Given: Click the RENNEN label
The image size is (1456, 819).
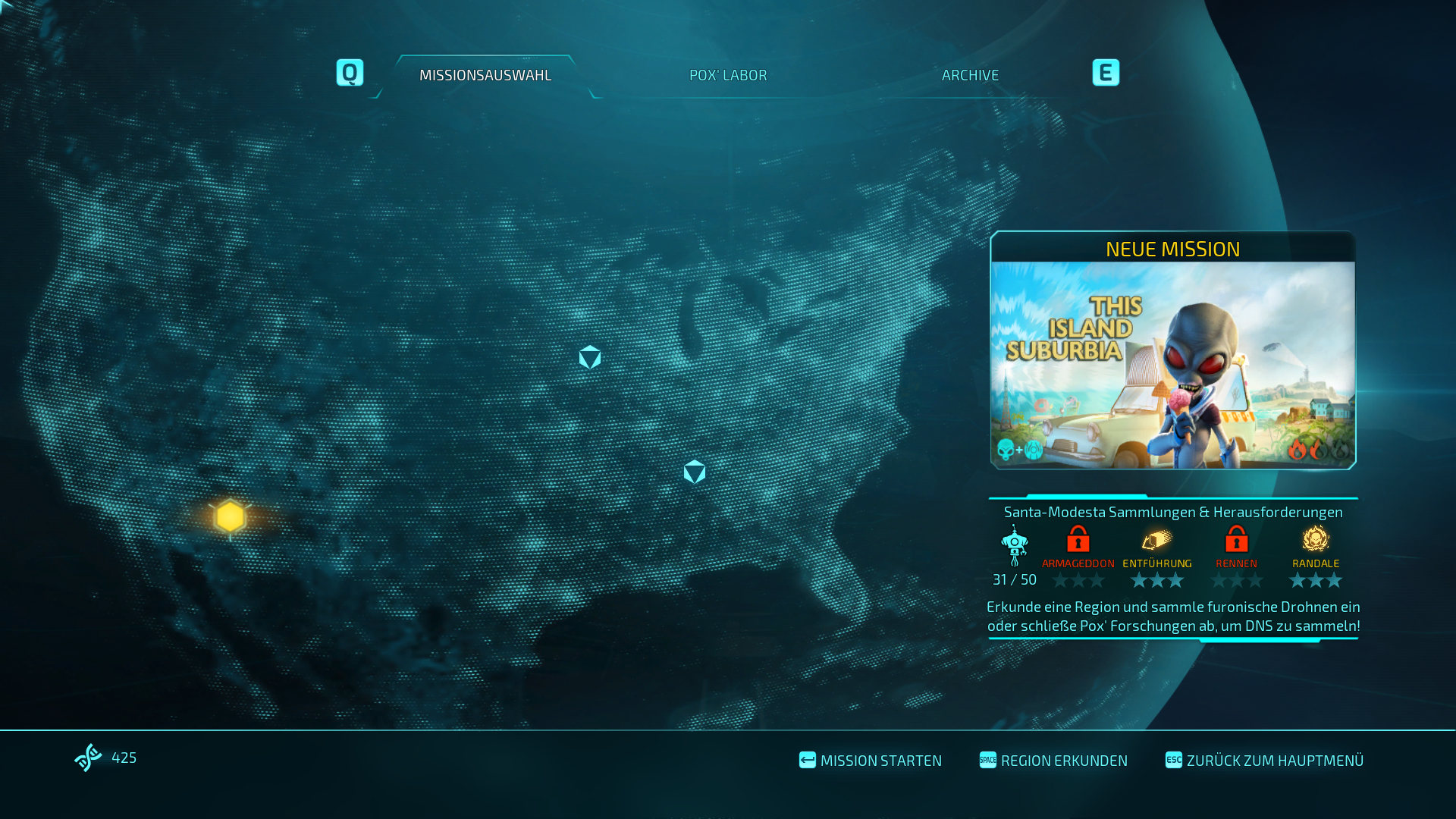Looking at the screenshot, I should (x=1237, y=563).
